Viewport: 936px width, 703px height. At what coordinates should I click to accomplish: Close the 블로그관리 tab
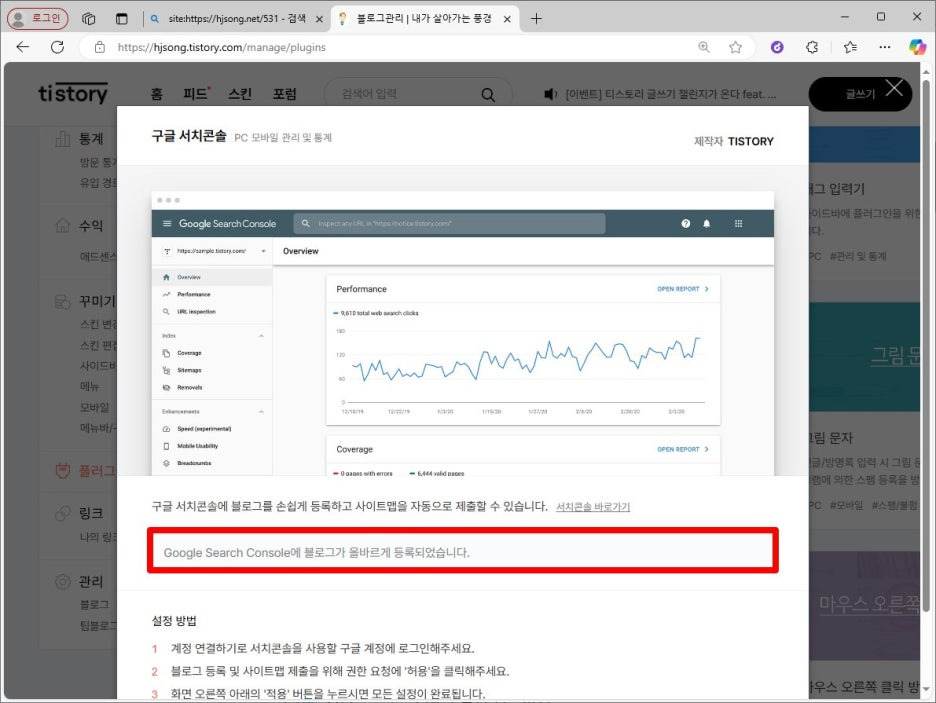click(x=507, y=19)
